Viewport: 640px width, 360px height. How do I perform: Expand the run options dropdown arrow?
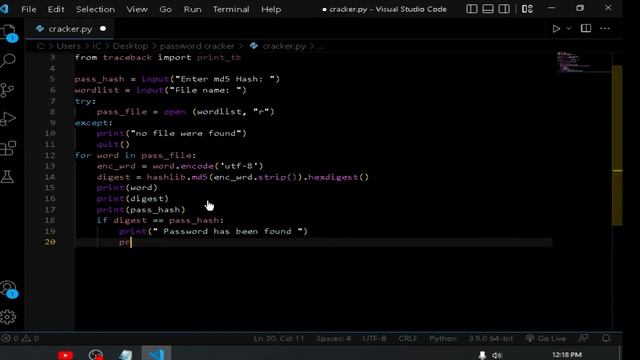(x=569, y=29)
